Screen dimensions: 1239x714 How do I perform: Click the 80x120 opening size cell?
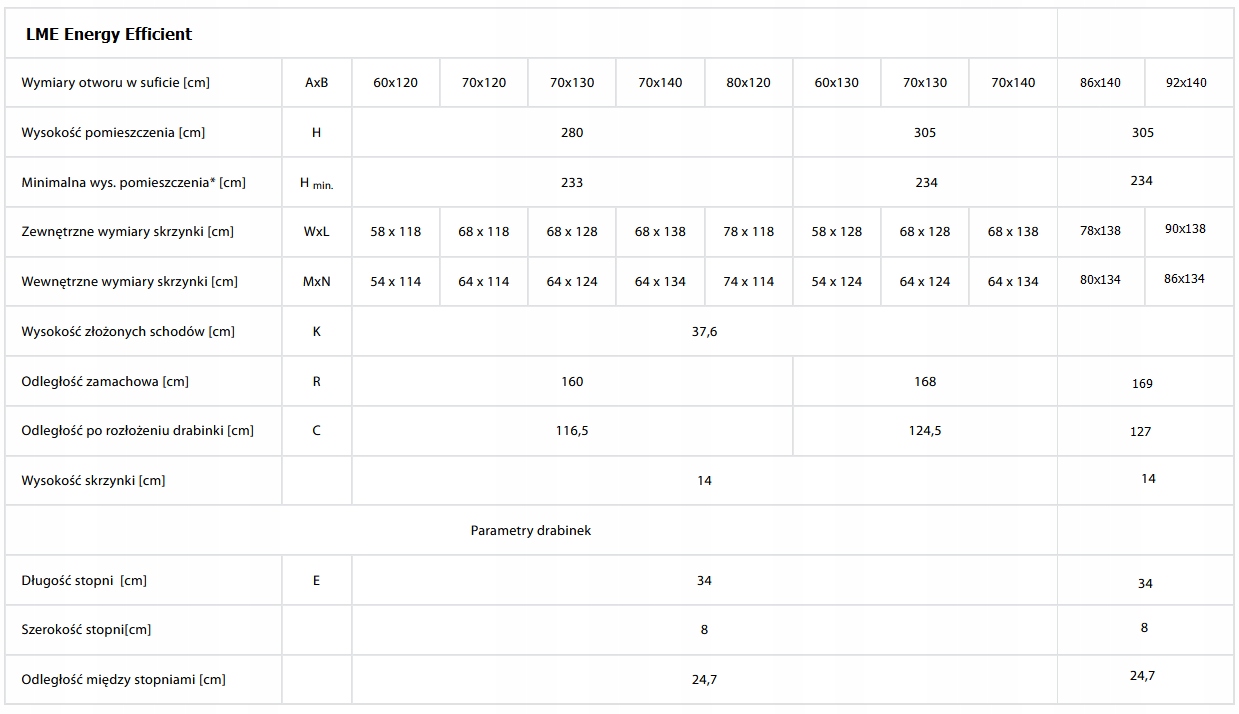click(x=748, y=82)
